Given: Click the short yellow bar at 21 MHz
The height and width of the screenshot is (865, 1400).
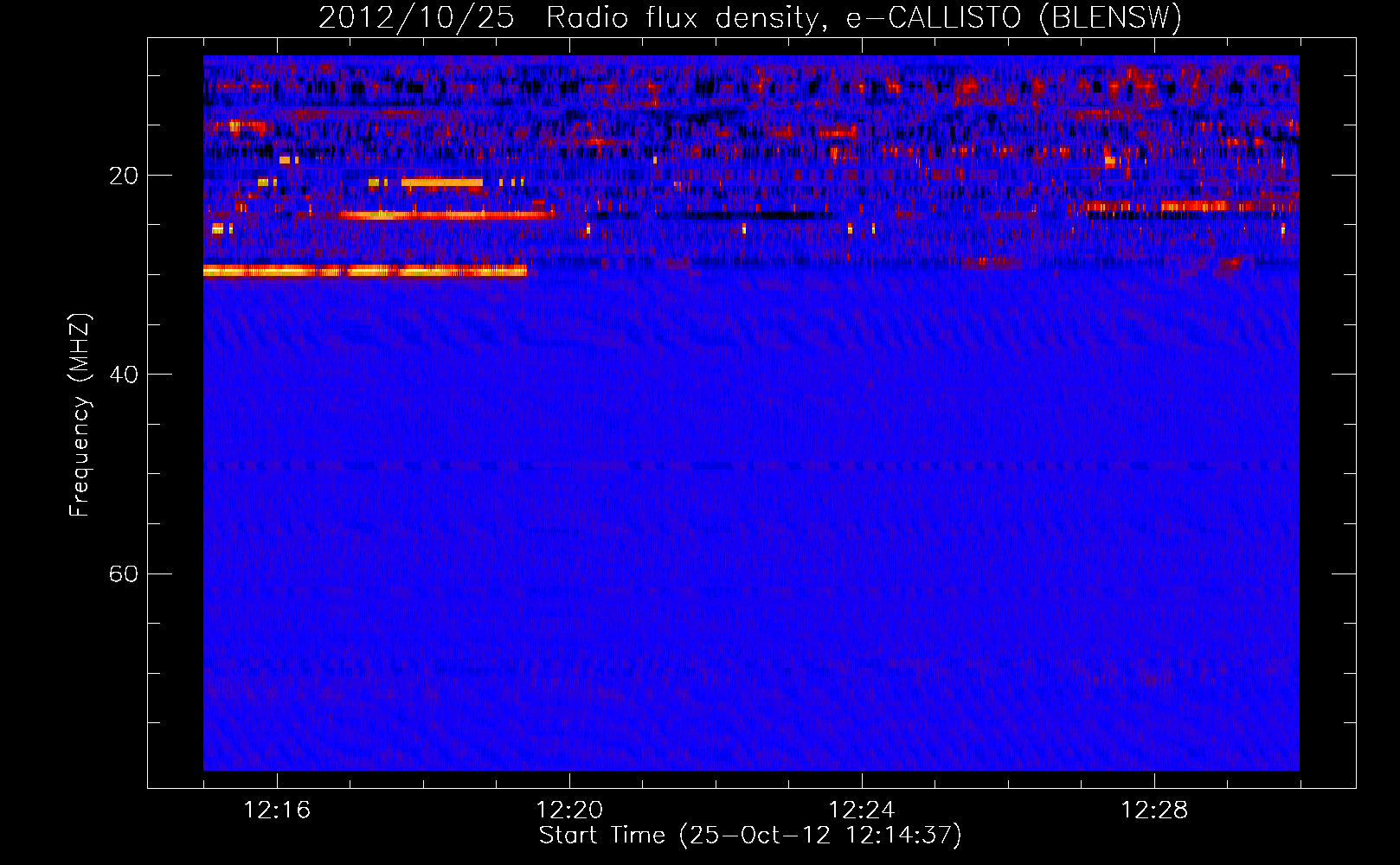Looking at the screenshot, I should 441,183.
